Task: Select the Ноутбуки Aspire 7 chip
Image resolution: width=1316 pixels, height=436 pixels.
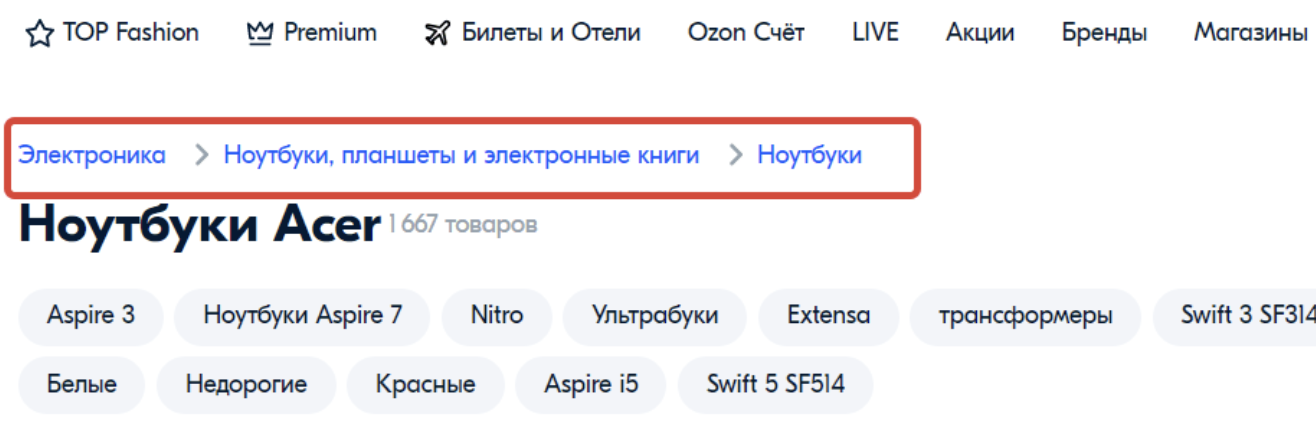Action: click(302, 316)
